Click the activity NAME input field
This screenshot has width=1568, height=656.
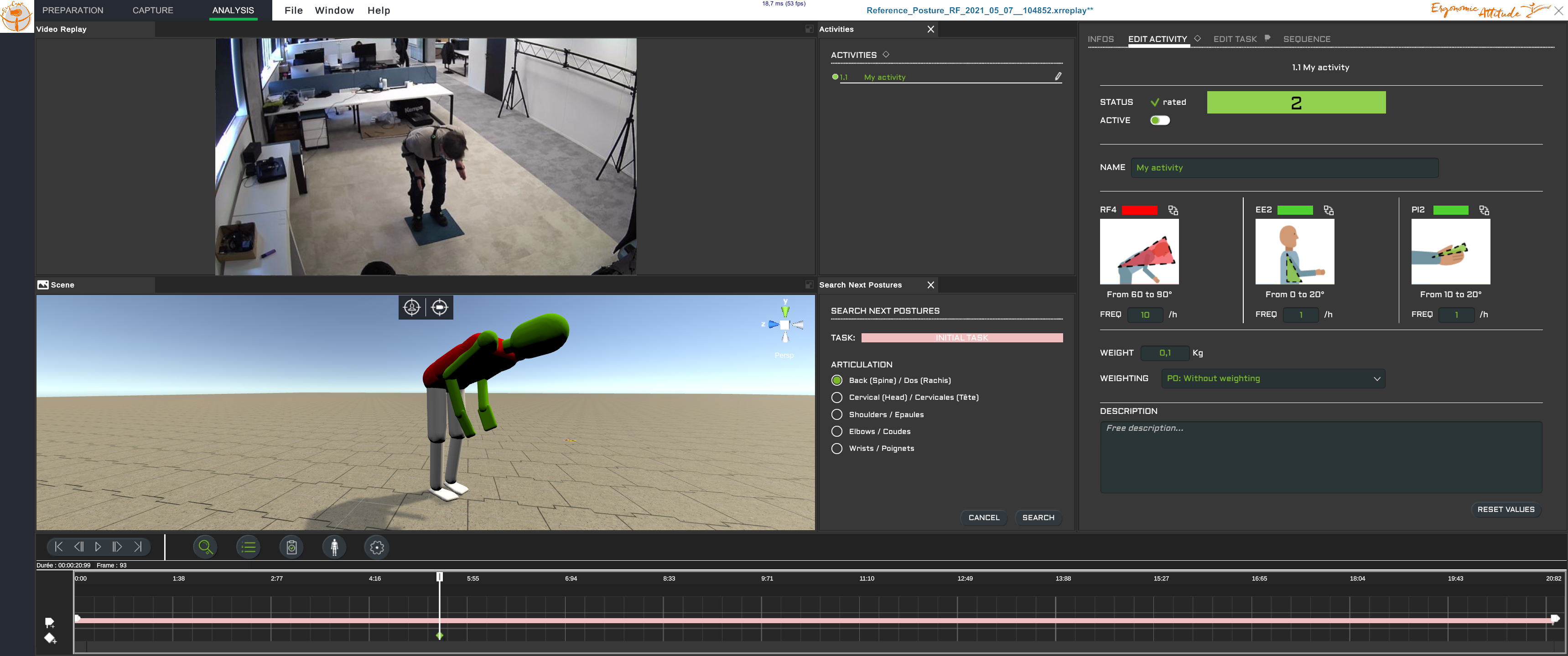tap(1284, 167)
